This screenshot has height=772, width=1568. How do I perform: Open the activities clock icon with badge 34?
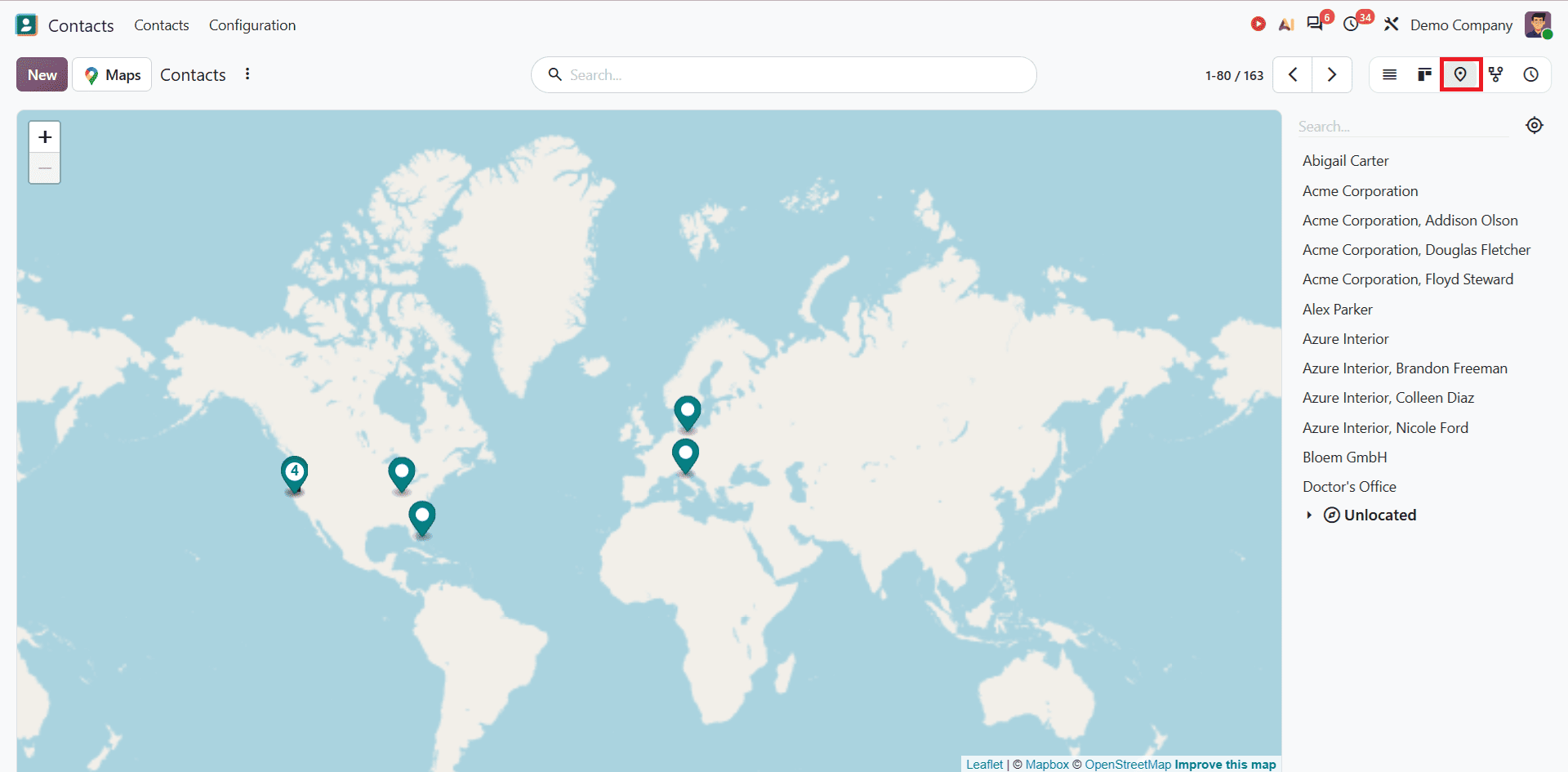coord(1352,25)
